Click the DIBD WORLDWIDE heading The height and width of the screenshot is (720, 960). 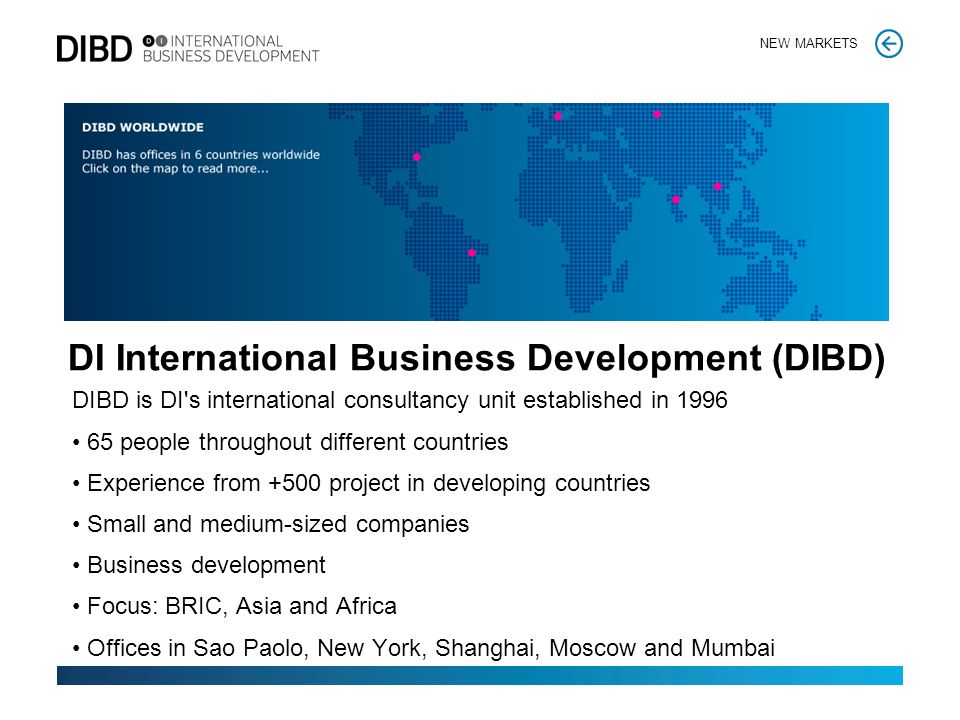coord(143,127)
